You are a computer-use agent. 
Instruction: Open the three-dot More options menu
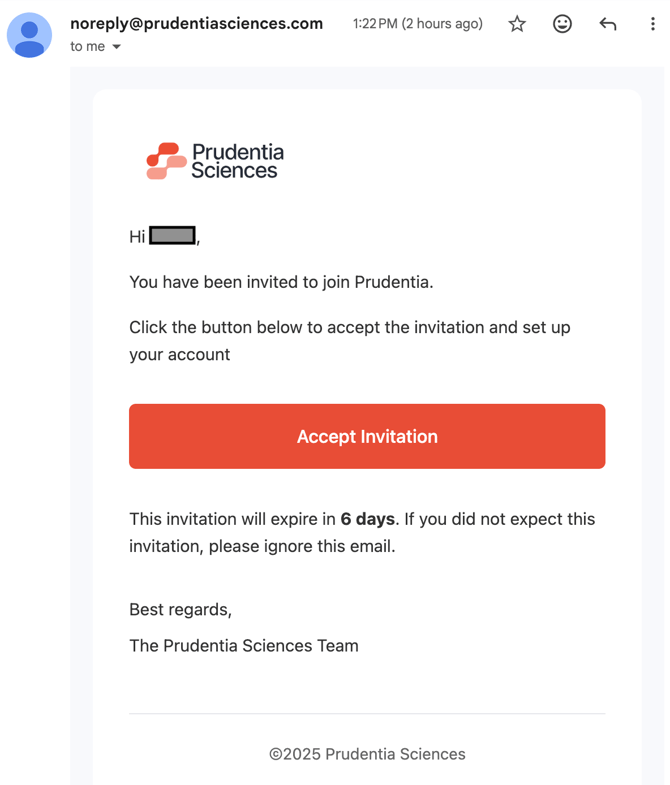click(652, 24)
